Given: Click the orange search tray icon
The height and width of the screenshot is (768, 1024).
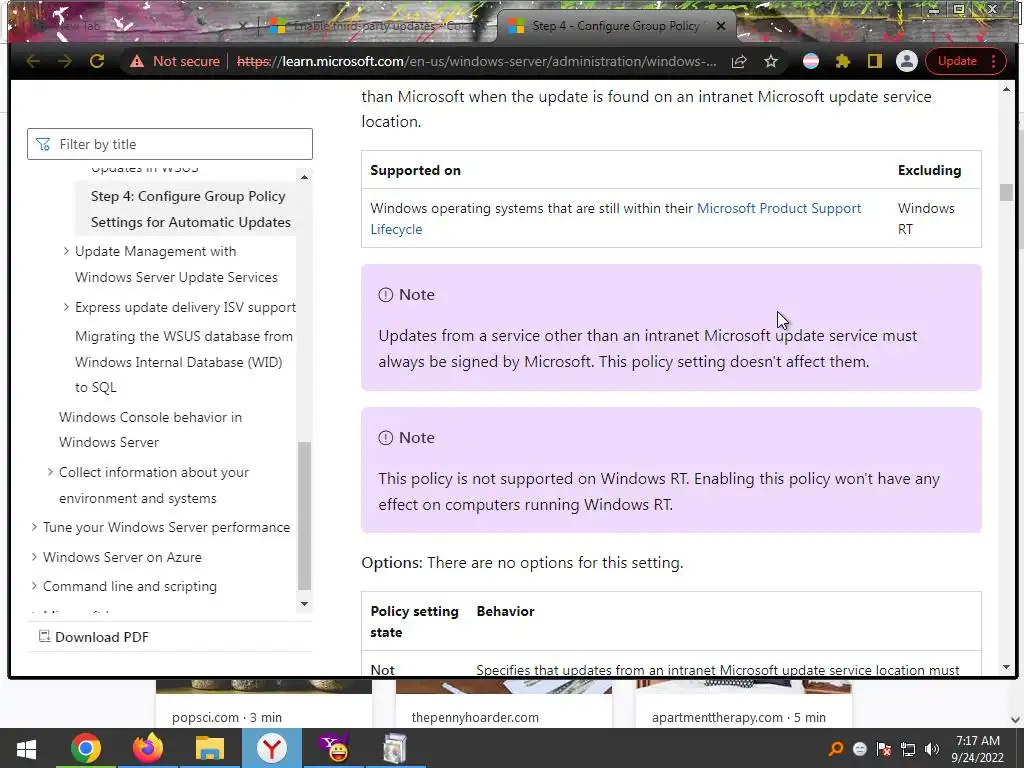Looking at the screenshot, I should pyautogui.click(x=836, y=749).
